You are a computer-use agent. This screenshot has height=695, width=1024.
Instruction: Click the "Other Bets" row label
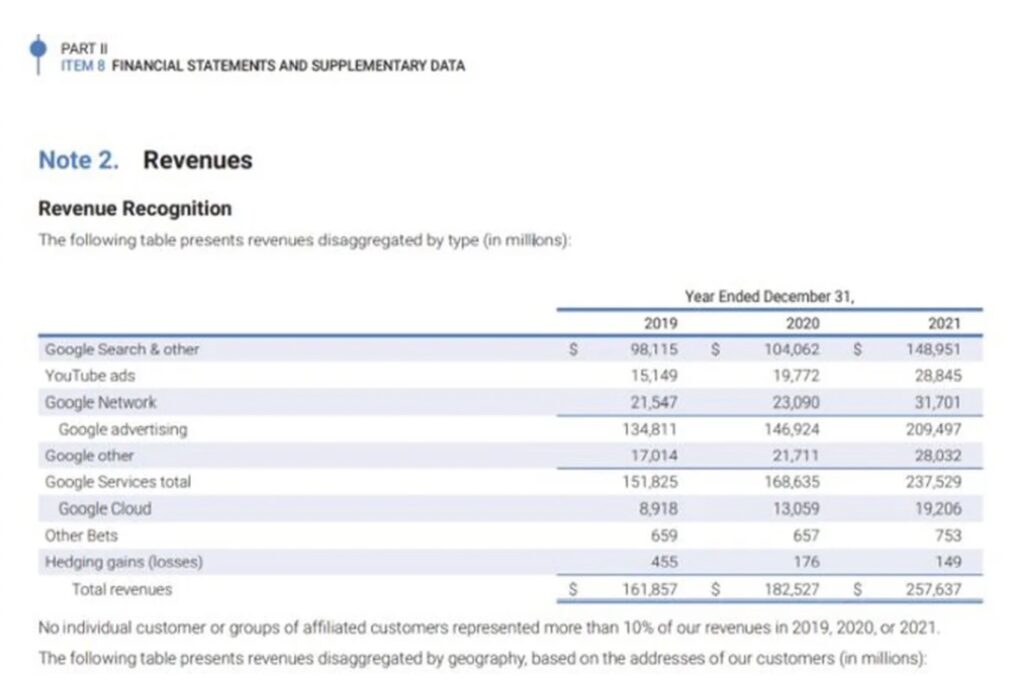pyautogui.click(x=82, y=536)
